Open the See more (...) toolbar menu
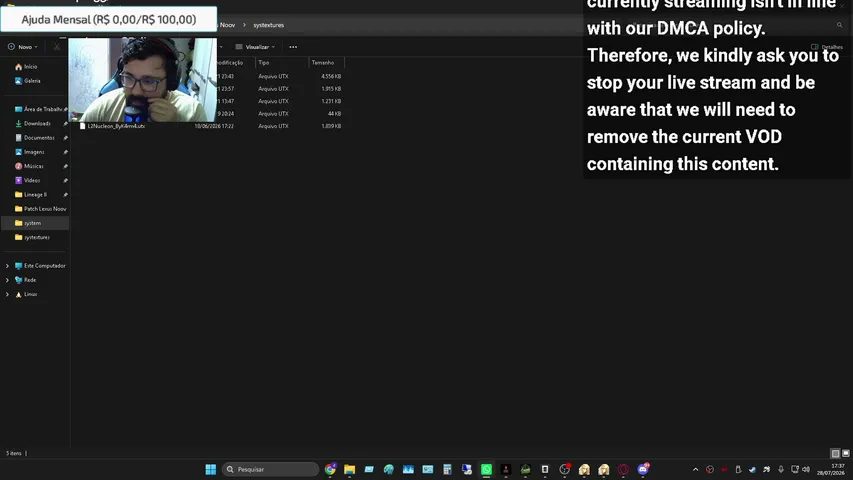The image size is (853, 480). 293,47
